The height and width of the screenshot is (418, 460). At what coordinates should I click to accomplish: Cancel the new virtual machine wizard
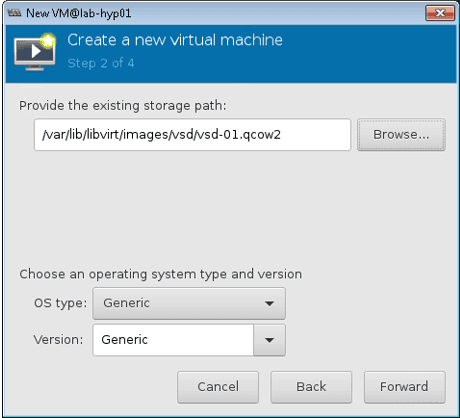pos(218,387)
